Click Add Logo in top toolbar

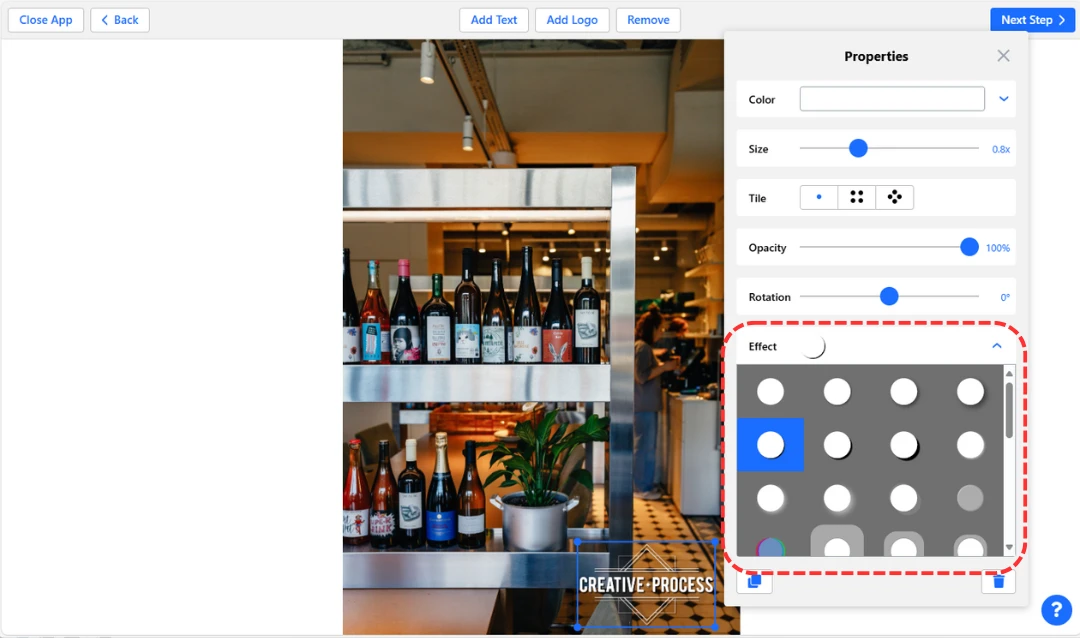572,20
